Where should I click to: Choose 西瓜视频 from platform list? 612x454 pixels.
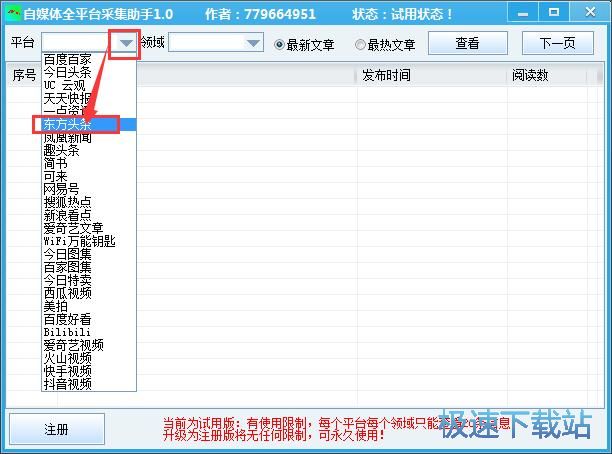(89, 293)
